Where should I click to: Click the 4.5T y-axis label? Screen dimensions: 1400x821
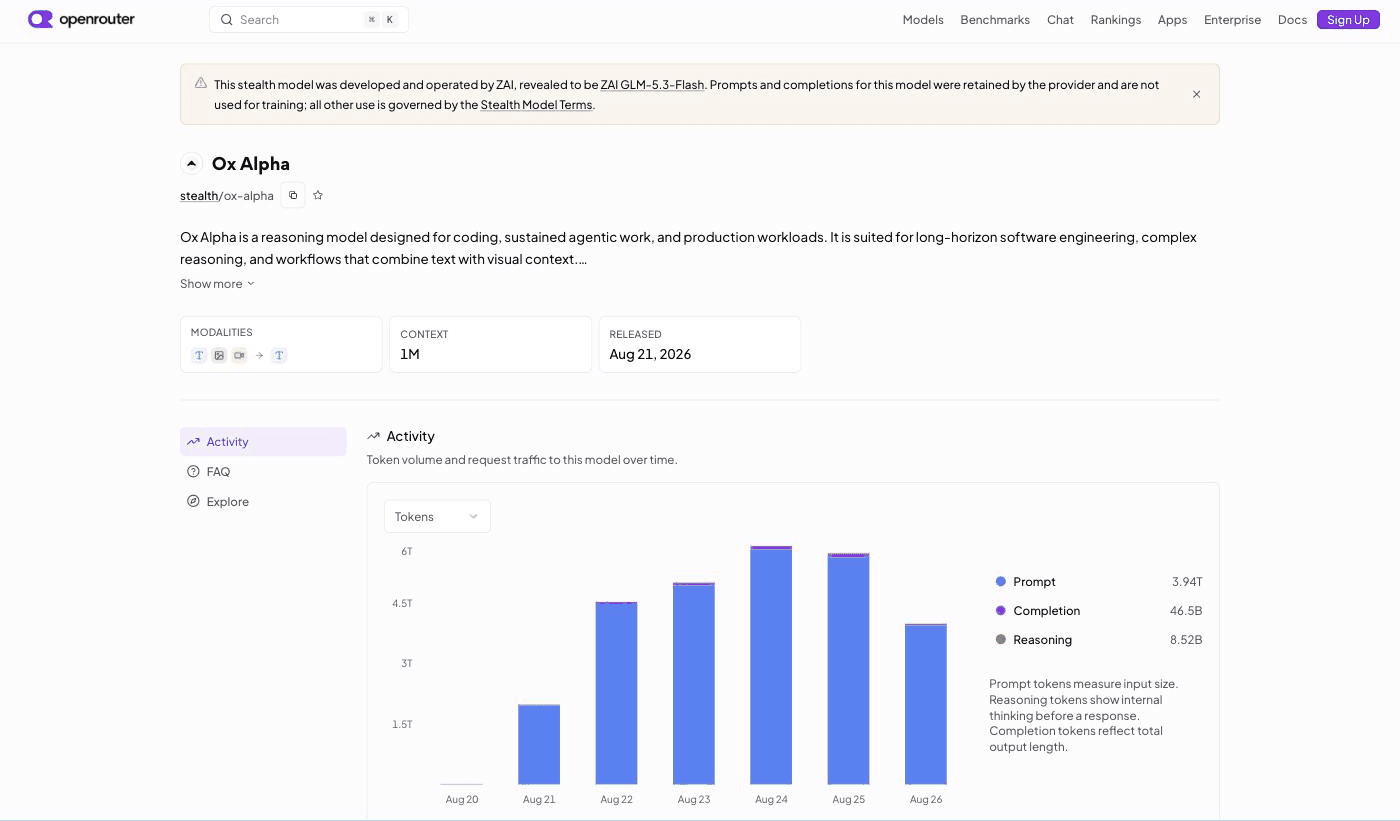(402, 604)
